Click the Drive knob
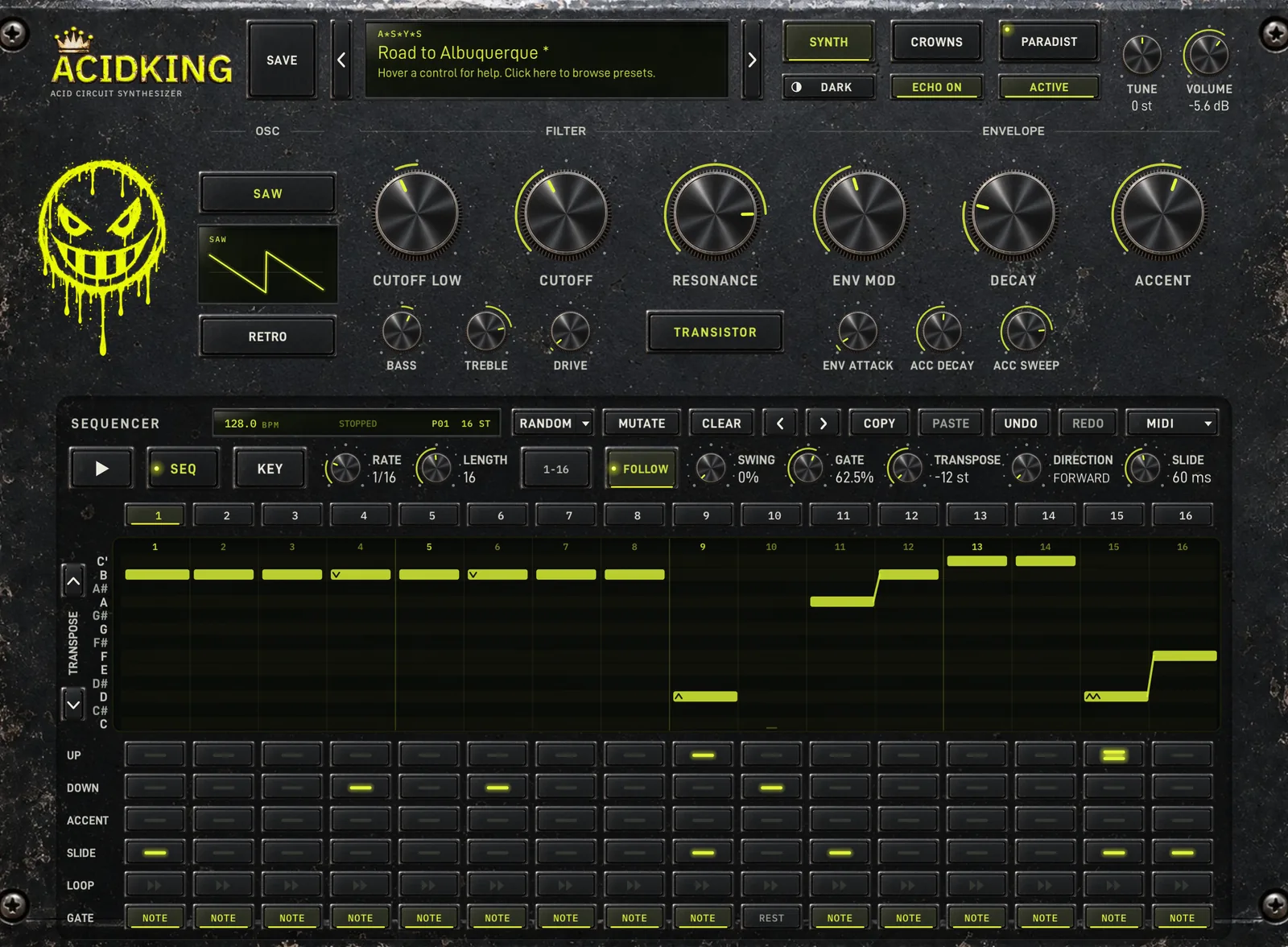Screen dimensions: 1288x947 pyautogui.click(x=570, y=331)
